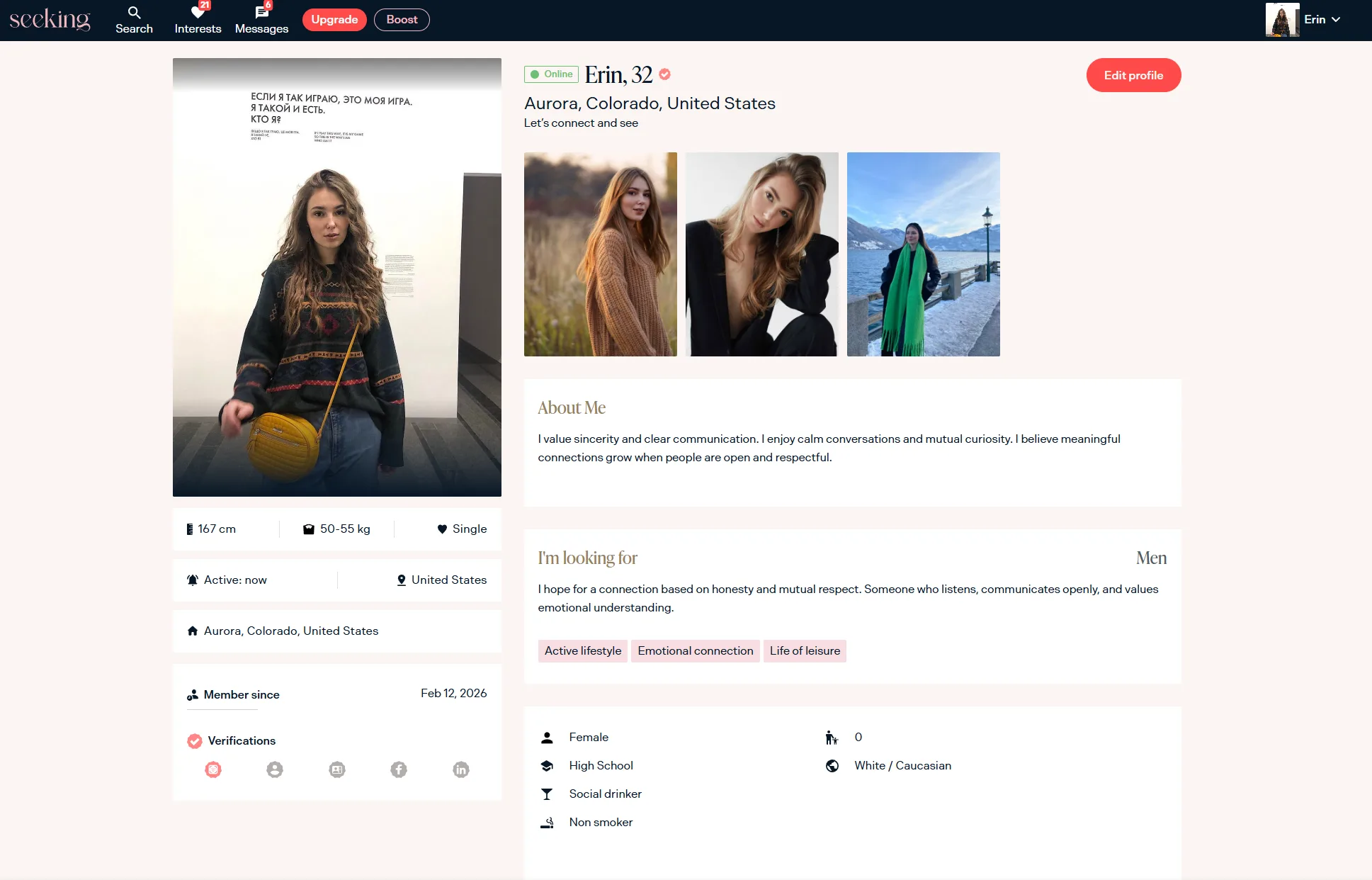Click the Erin avatar in header
The width and height of the screenshot is (1372, 880).
coord(1282,20)
